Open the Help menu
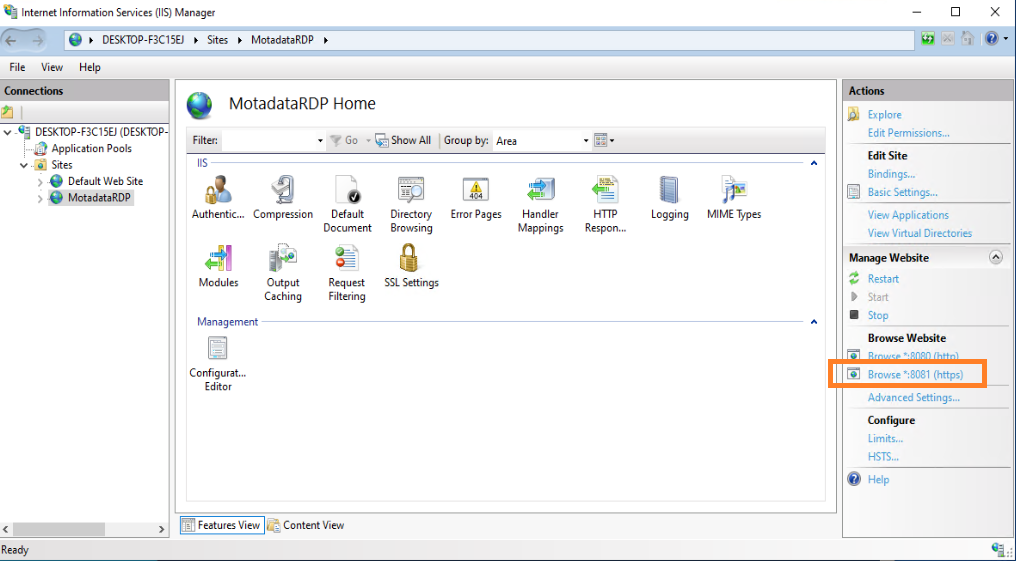This screenshot has width=1016, height=561. (x=90, y=67)
